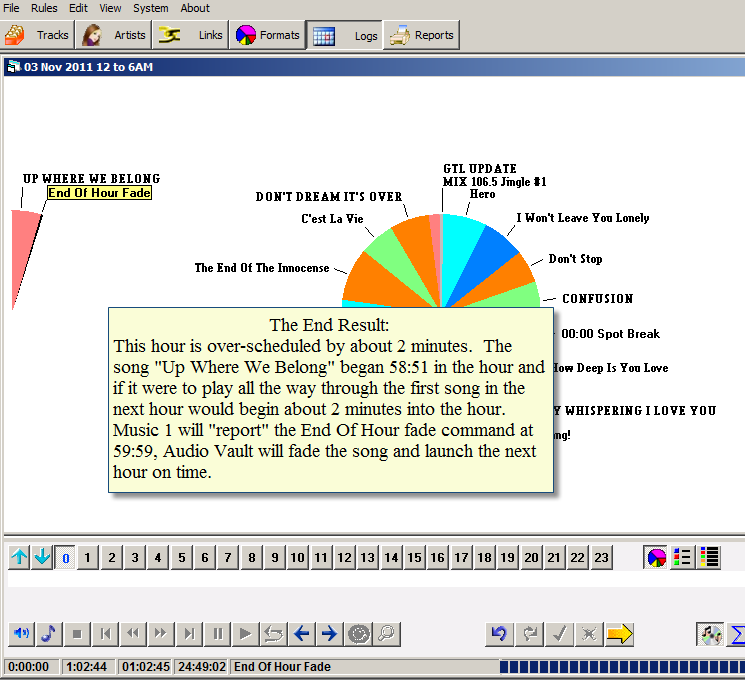Click the music note icon
Viewport: 745px width, 680px height.
click(49, 634)
